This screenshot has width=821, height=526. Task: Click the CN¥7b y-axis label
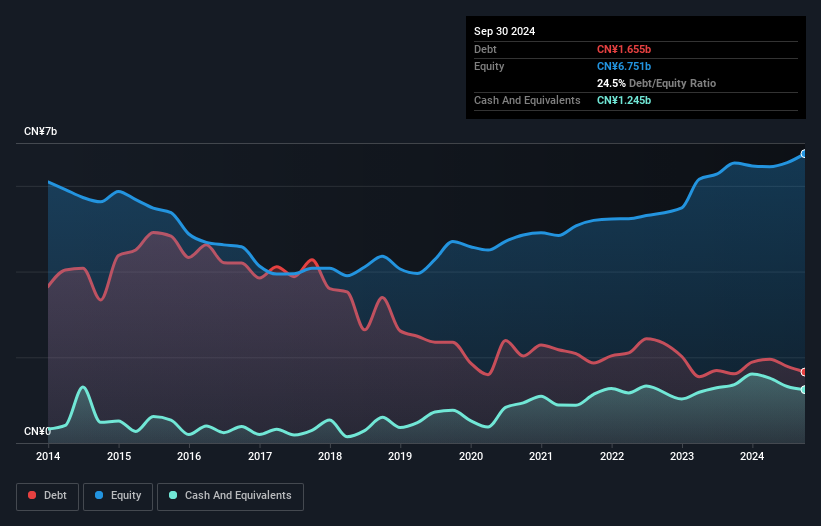point(41,132)
